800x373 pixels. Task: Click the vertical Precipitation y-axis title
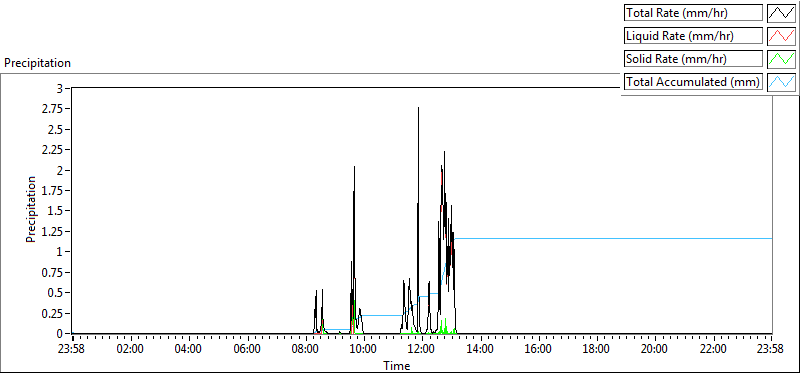tap(31, 210)
